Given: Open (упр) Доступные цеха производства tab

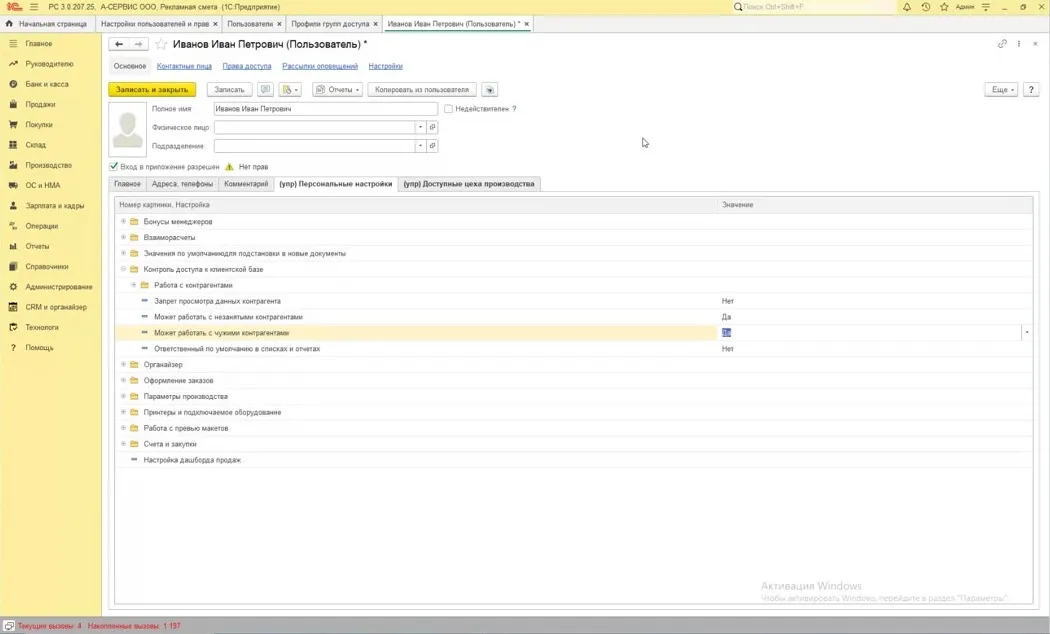Looking at the screenshot, I should tap(469, 184).
